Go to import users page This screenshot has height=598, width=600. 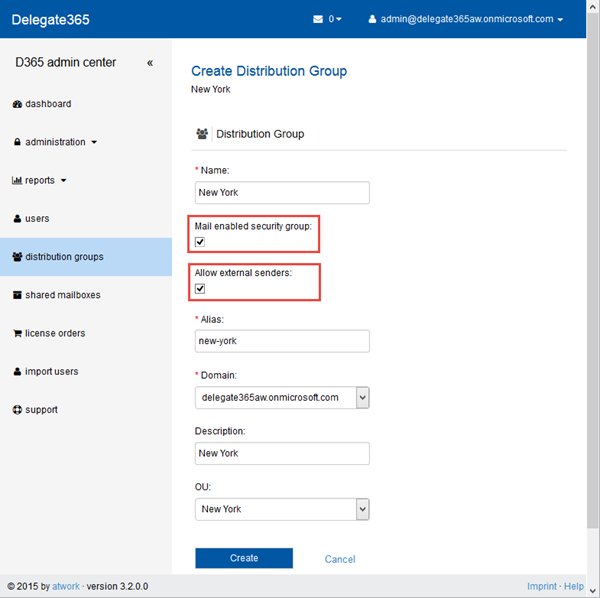click(51, 372)
